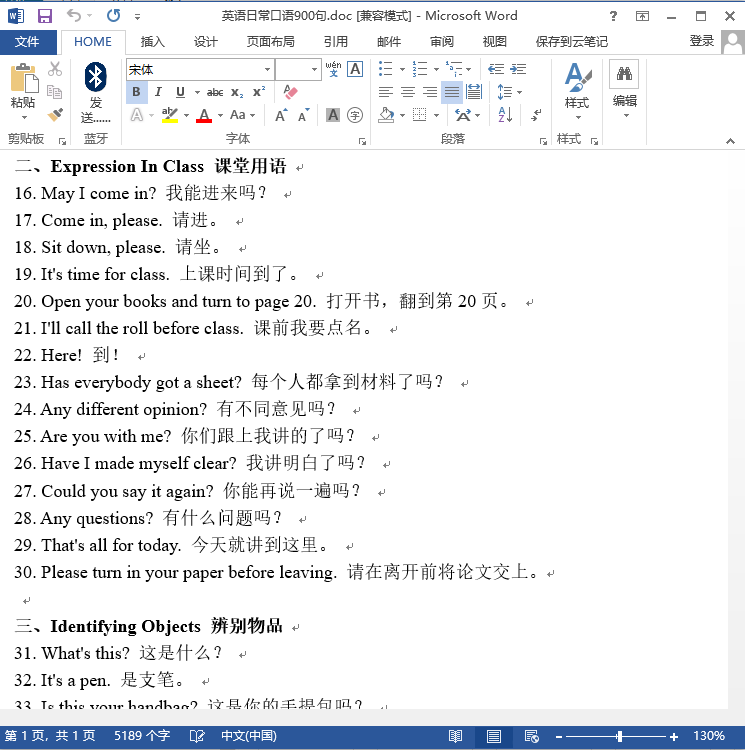The height and width of the screenshot is (750, 745).
Task: Undo the last action
Action: (74, 16)
